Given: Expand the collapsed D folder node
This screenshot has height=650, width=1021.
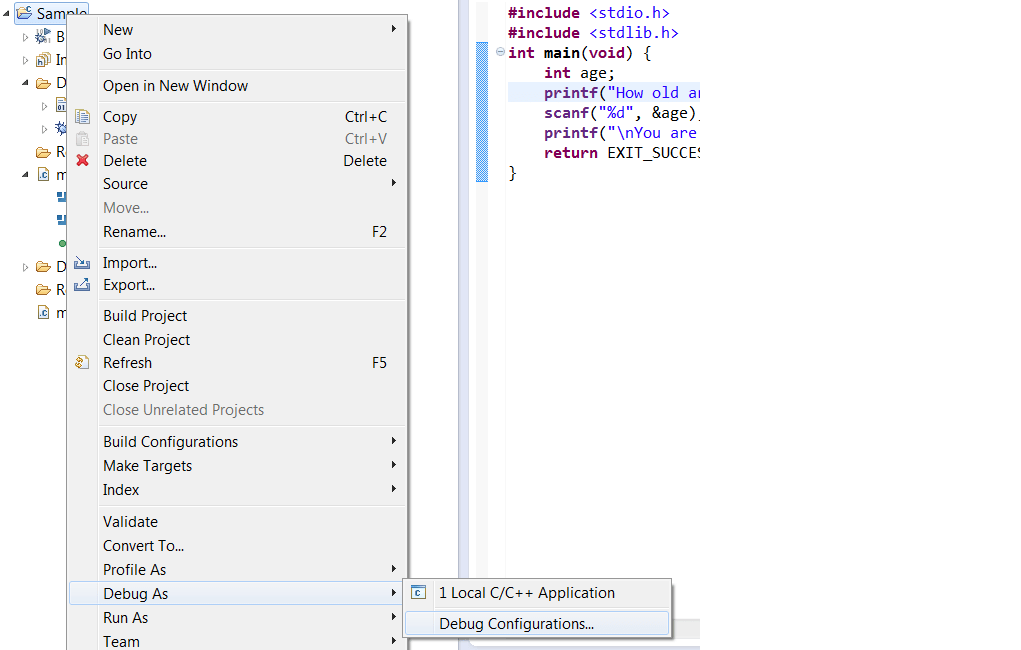Looking at the screenshot, I should 25,267.
